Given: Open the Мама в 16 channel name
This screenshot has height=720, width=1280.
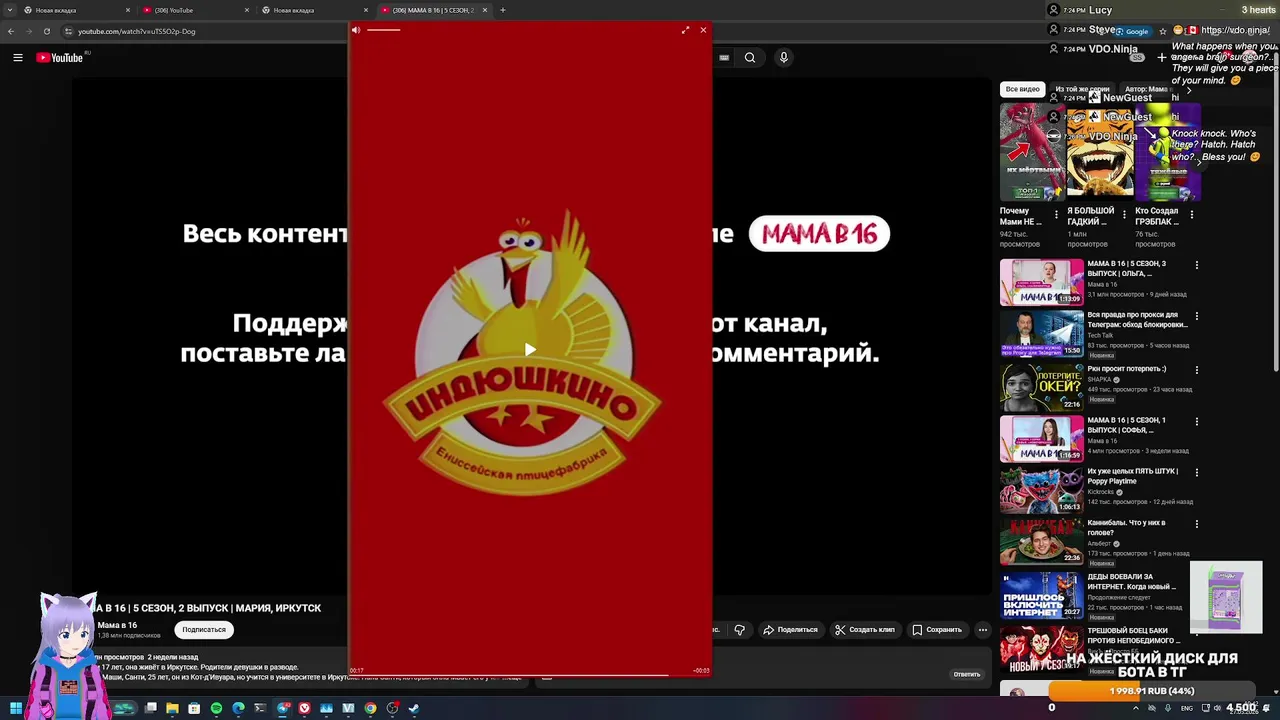Looking at the screenshot, I should 117,625.
